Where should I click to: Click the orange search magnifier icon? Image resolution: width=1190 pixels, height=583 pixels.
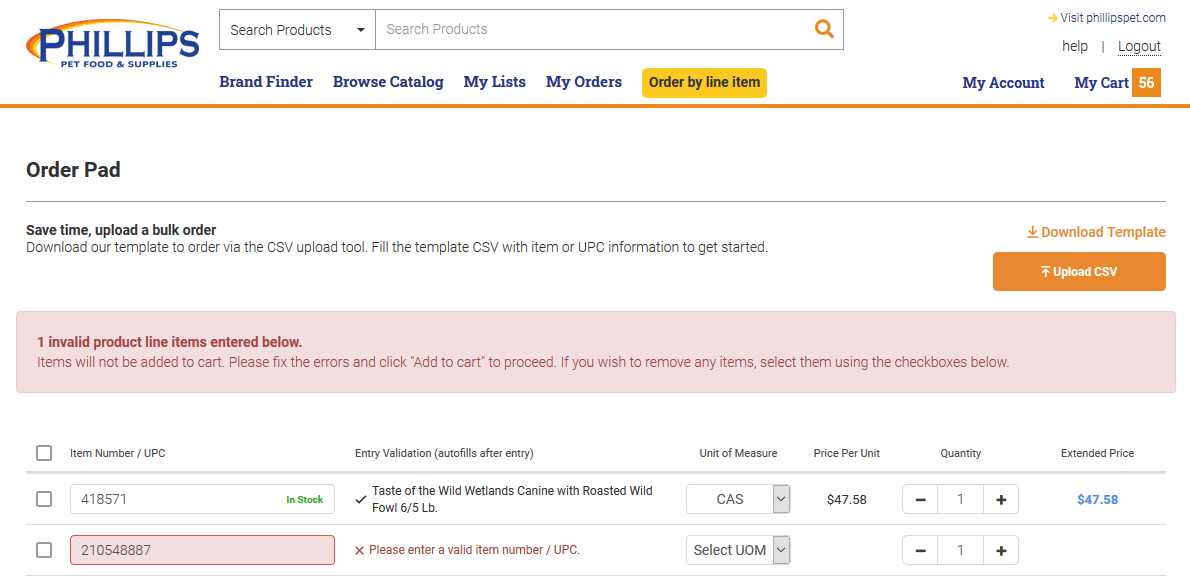point(824,29)
